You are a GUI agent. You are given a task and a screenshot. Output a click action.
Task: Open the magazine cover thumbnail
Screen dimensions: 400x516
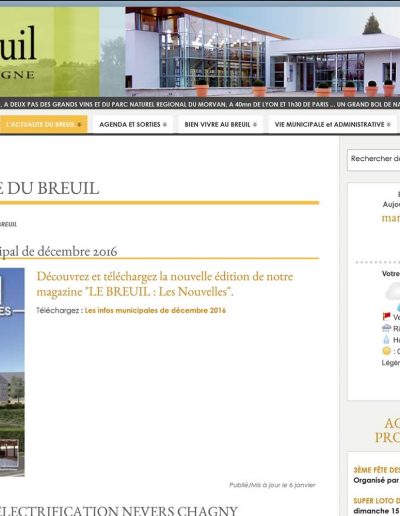pyautogui.click(x=12, y=372)
